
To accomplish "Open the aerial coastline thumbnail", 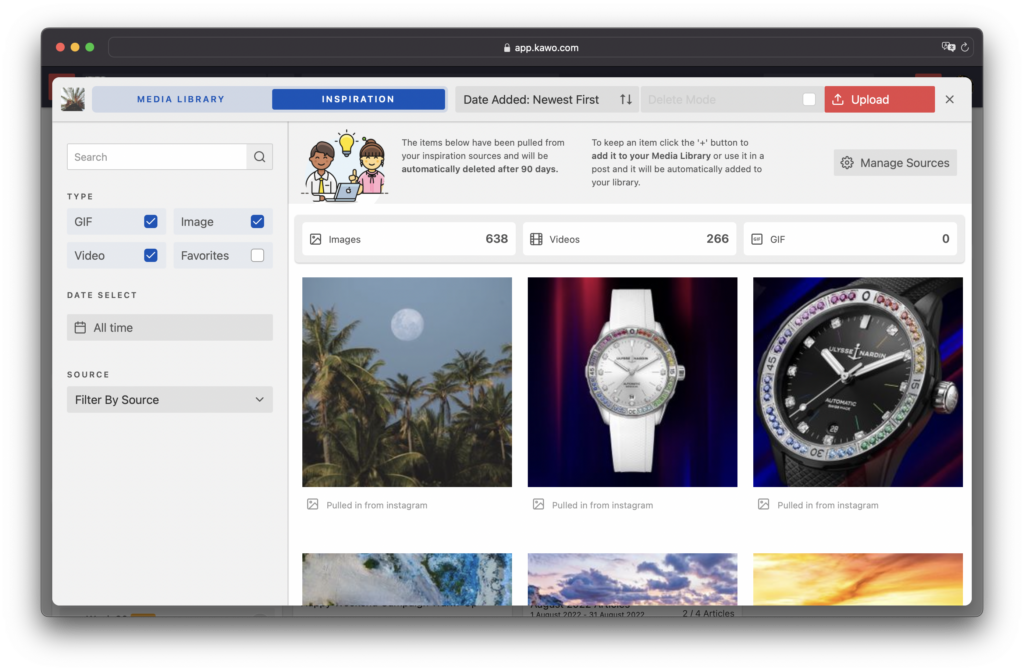I will (407, 580).
